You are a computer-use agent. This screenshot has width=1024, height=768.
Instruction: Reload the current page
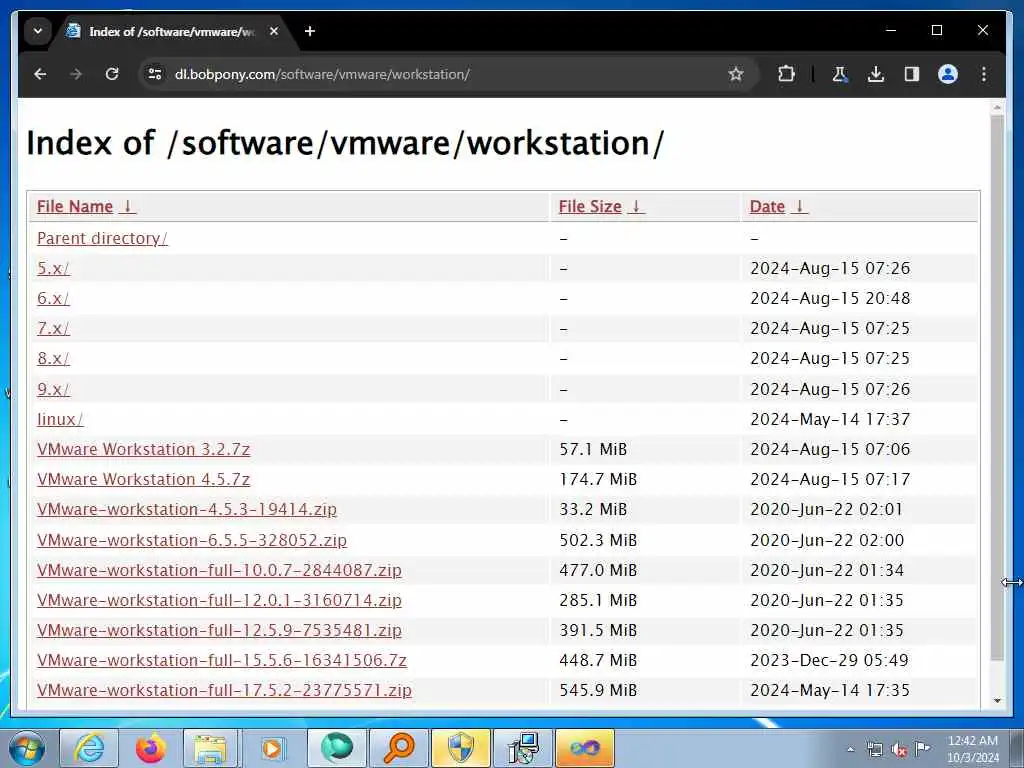pyautogui.click(x=112, y=74)
